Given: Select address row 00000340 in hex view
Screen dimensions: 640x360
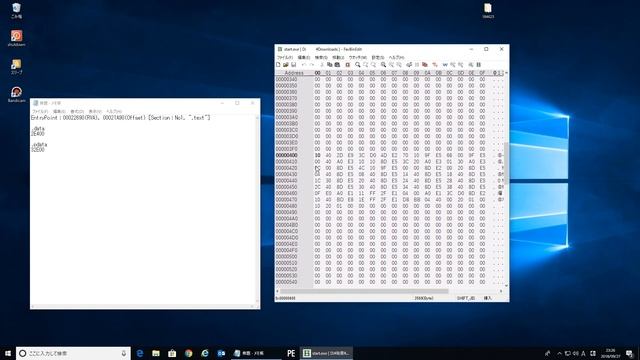Looking at the screenshot, I should pyautogui.click(x=286, y=79).
